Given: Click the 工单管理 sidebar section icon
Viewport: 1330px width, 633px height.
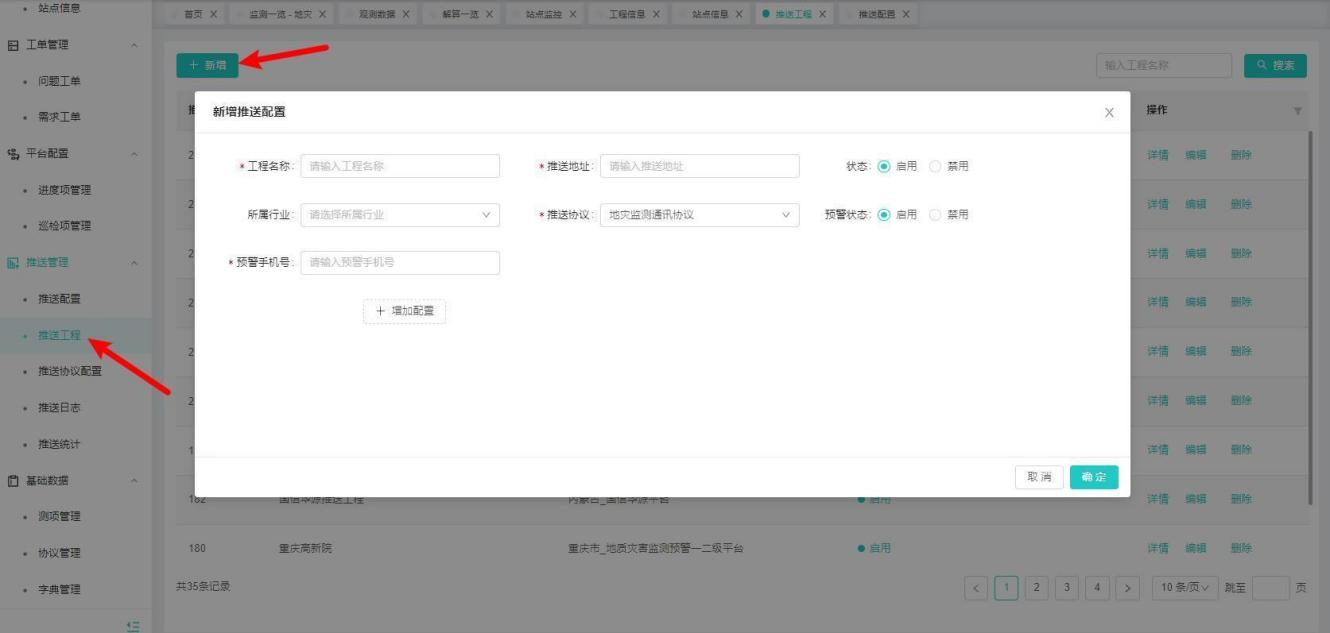Looking at the screenshot, I should [x=13, y=45].
